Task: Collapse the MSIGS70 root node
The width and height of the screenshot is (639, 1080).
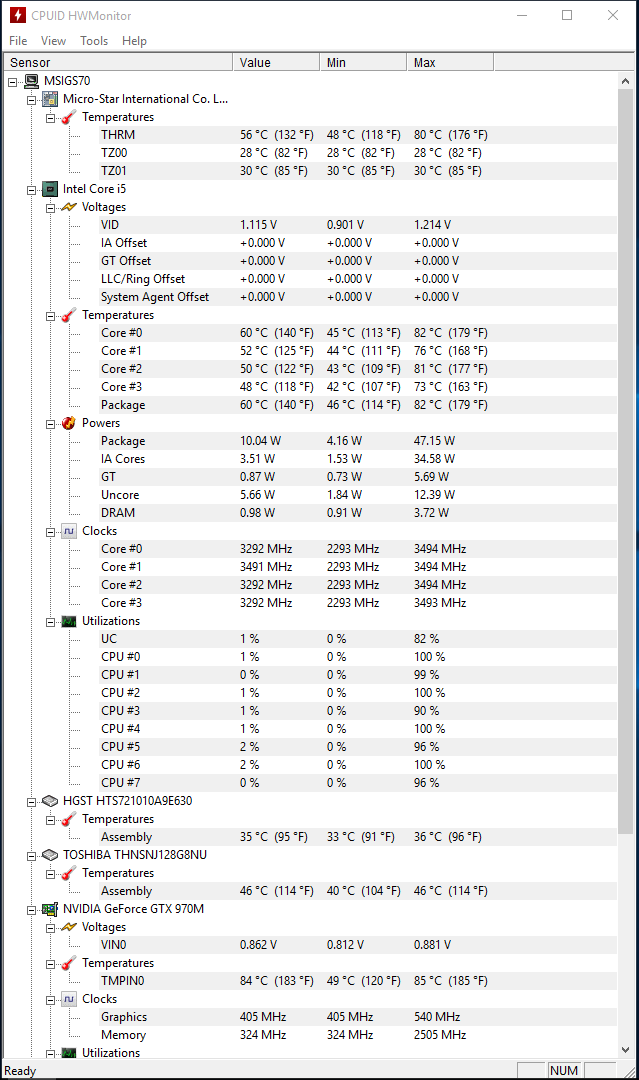Action: 12,82
